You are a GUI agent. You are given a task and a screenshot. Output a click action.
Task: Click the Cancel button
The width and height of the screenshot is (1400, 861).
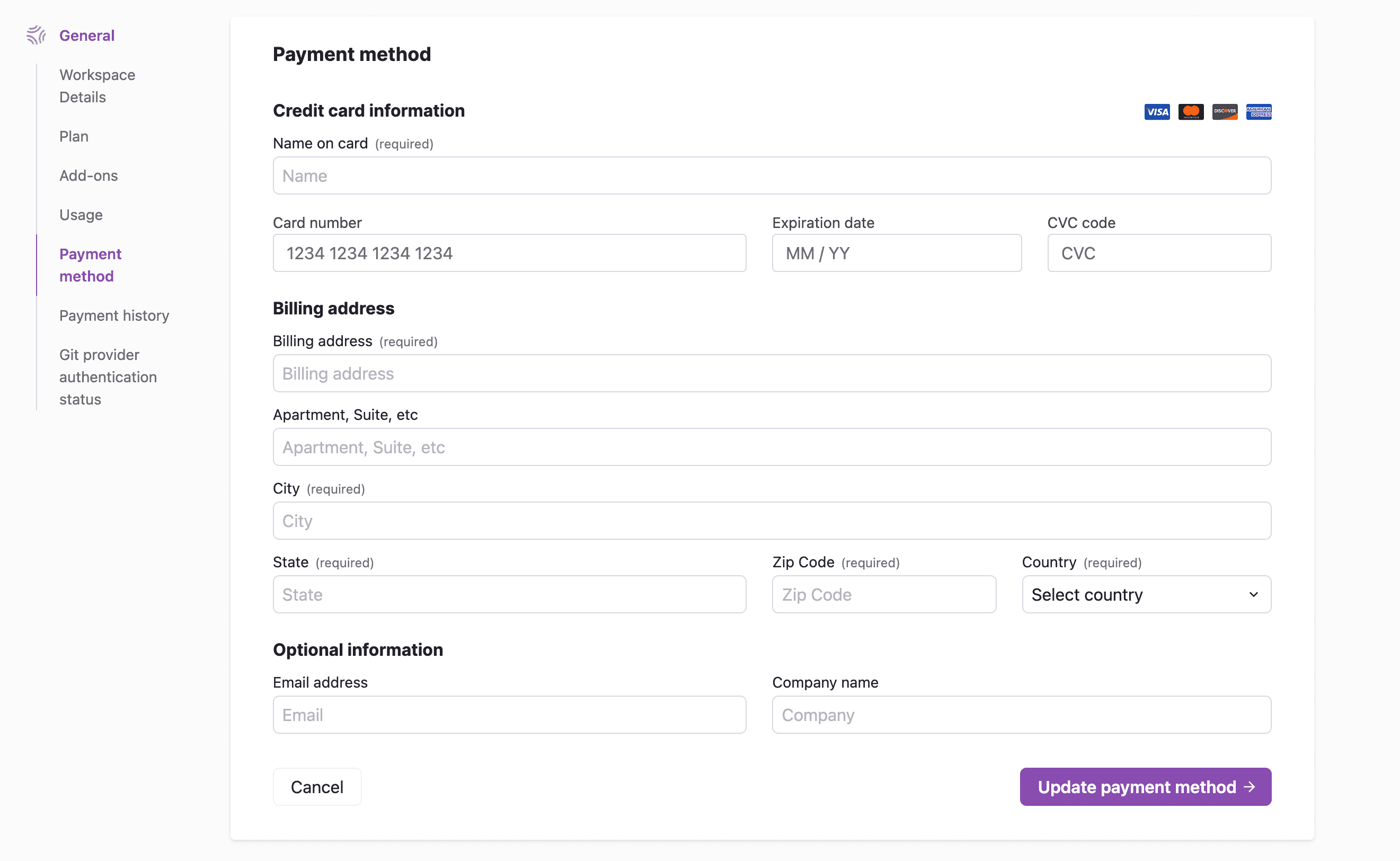[x=317, y=787]
